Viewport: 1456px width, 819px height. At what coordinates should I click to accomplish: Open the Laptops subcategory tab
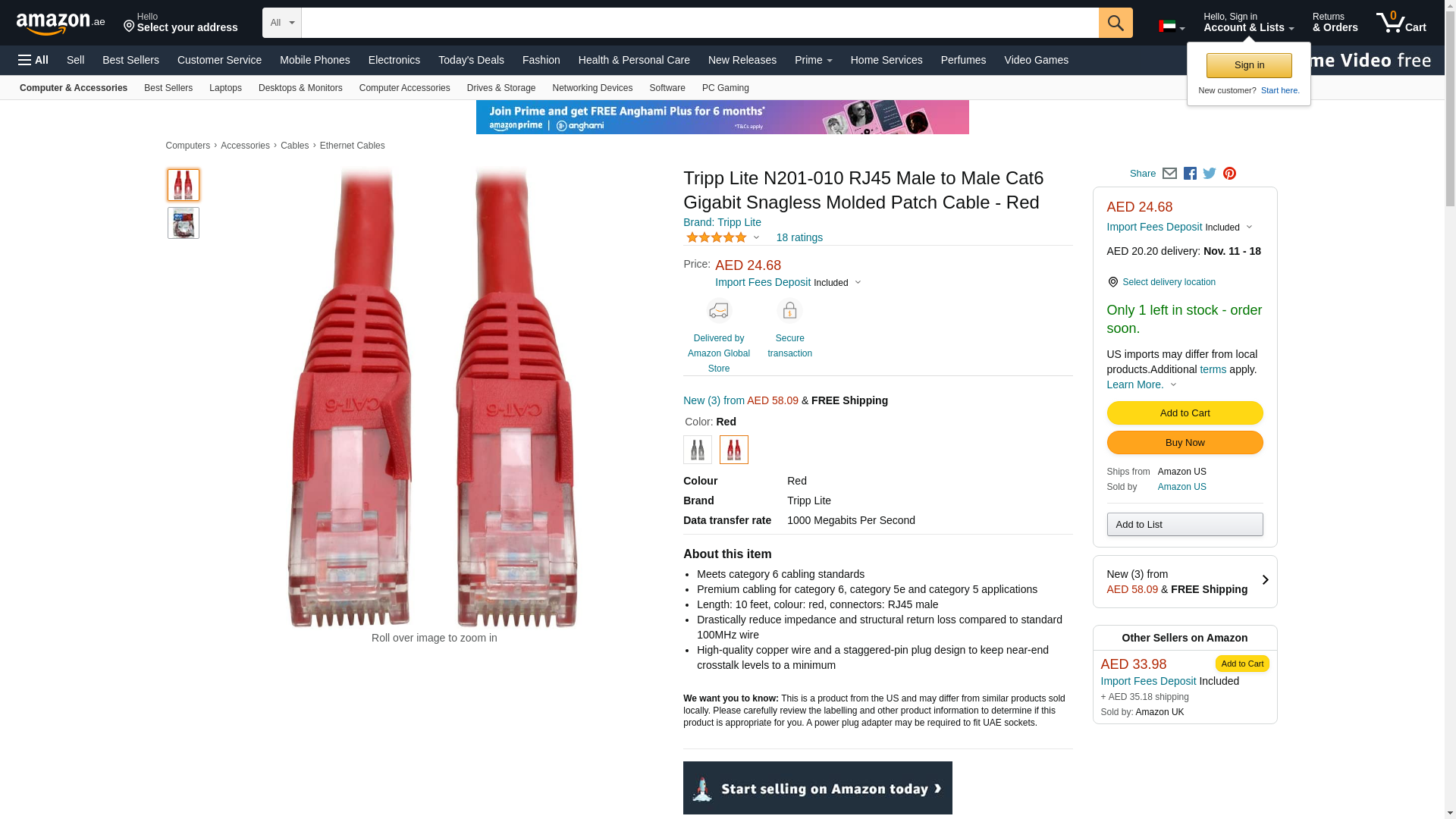225,88
